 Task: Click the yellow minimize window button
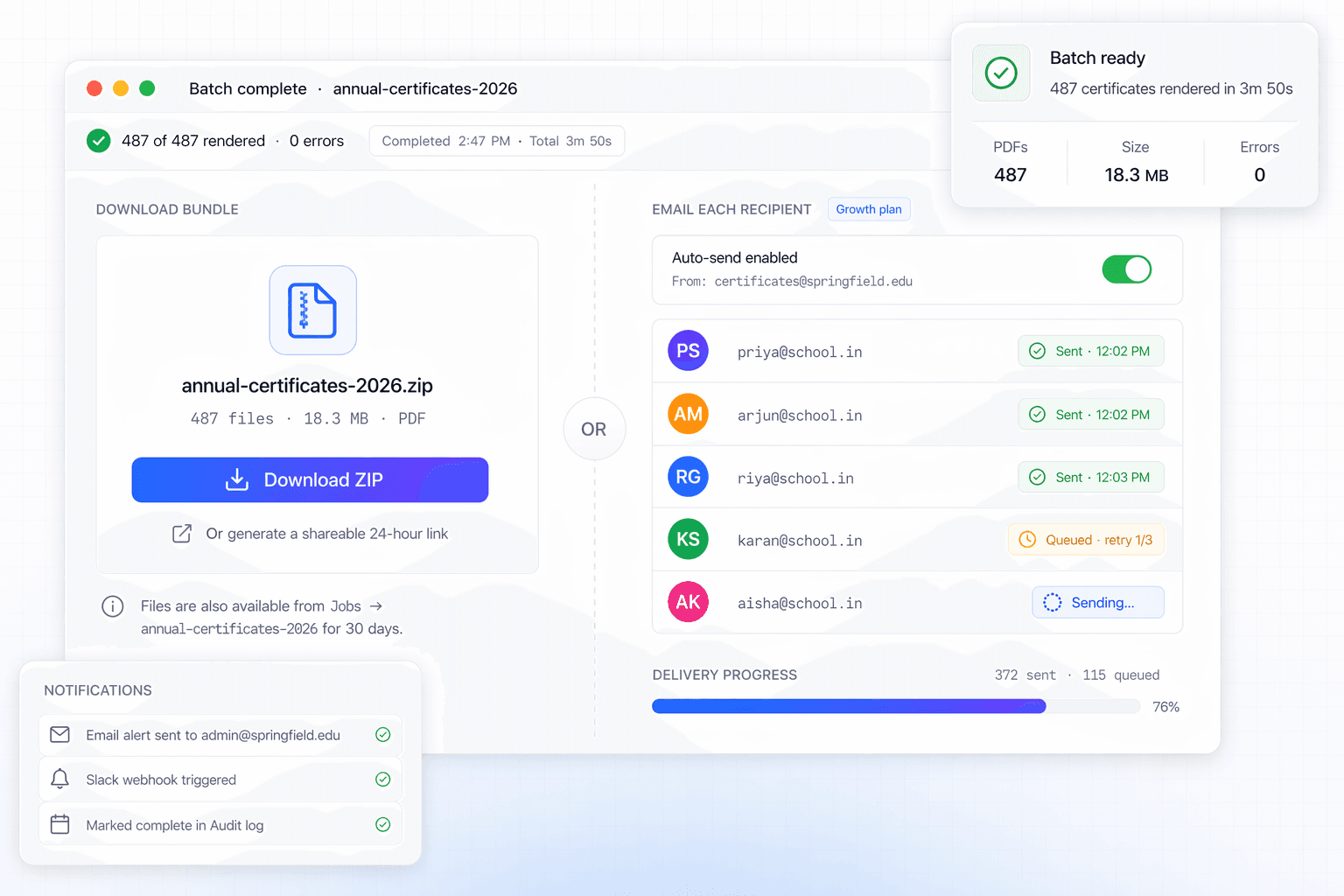point(121,88)
